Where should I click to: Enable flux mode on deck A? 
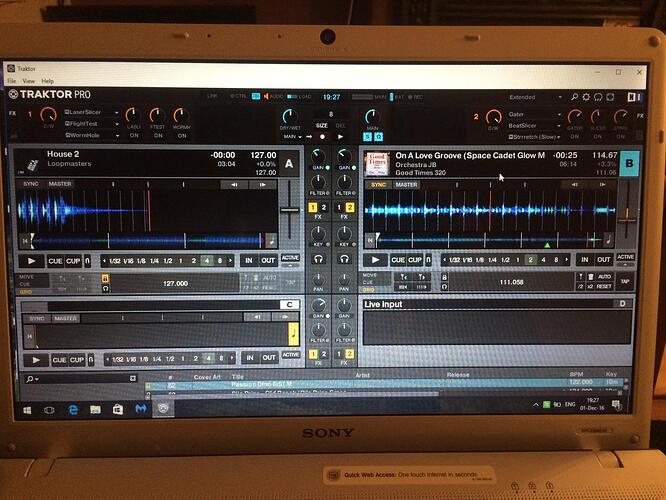pos(87,261)
